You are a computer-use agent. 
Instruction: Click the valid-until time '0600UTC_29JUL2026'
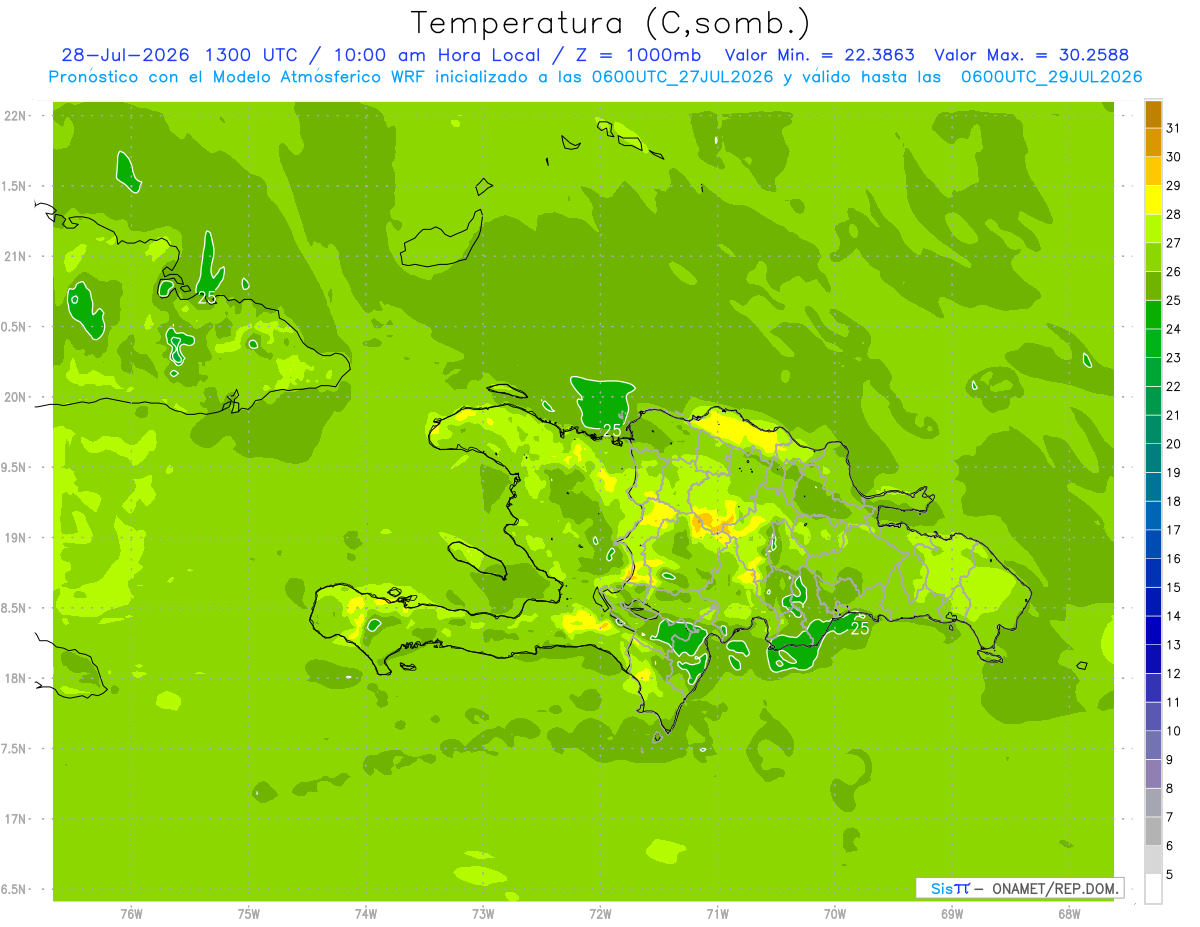[x=1051, y=77]
